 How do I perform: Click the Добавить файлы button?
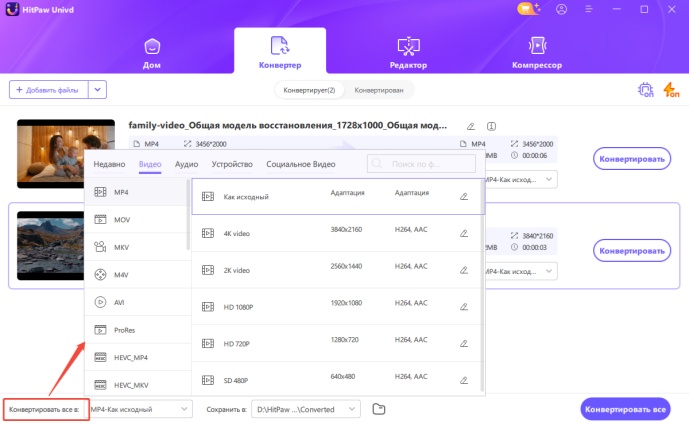pos(47,90)
